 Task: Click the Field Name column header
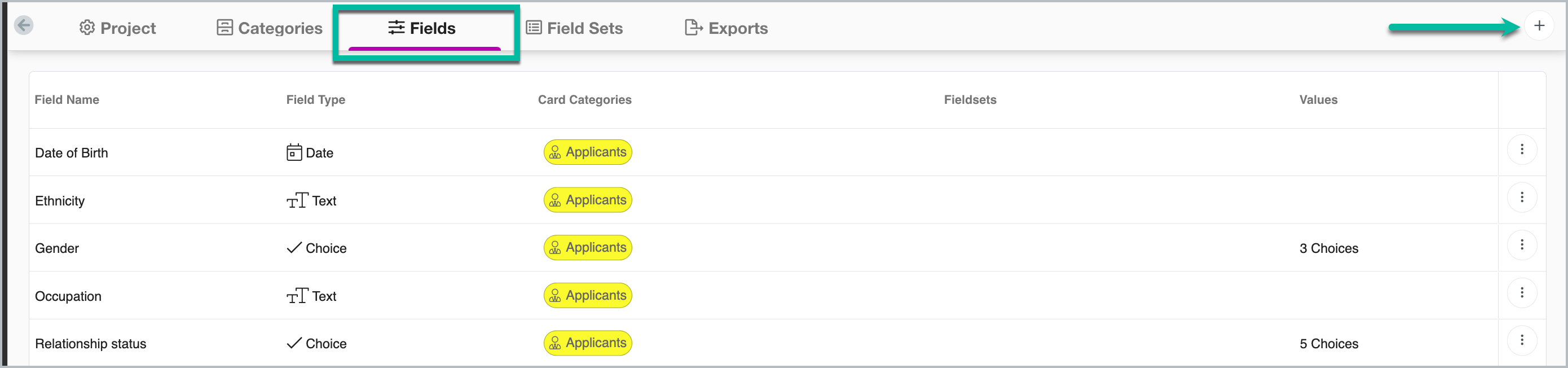[x=67, y=100]
